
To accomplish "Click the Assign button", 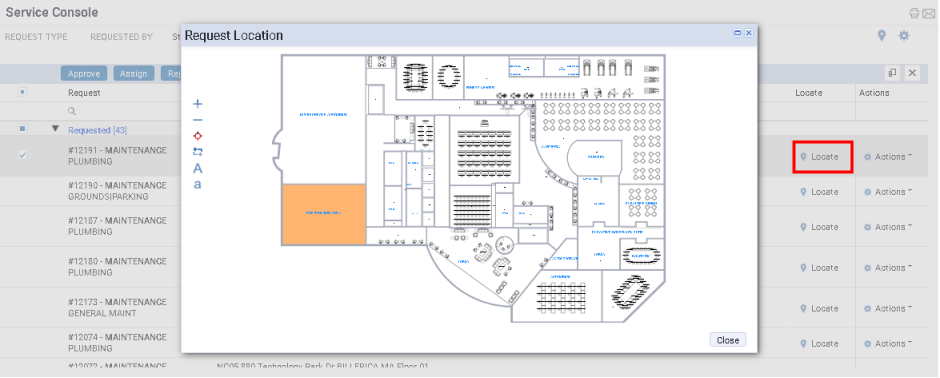I will pyautogui.click(x=134, y=74).
